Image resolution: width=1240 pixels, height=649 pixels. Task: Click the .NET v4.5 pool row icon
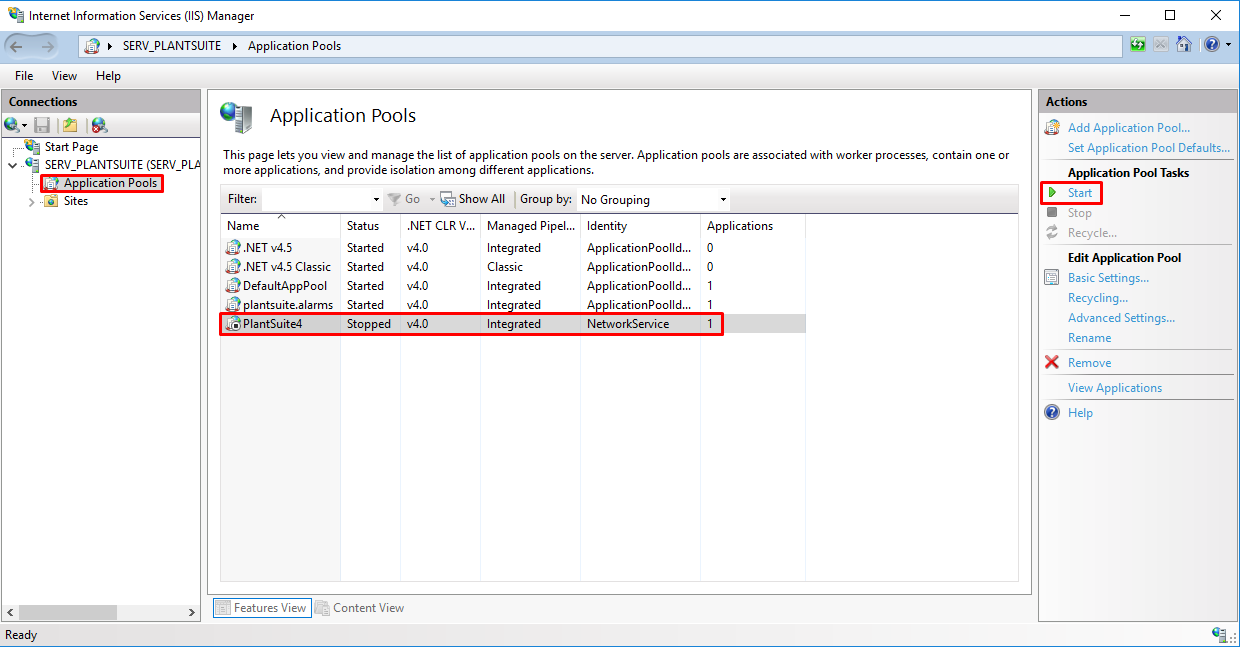tap(234, 248)
